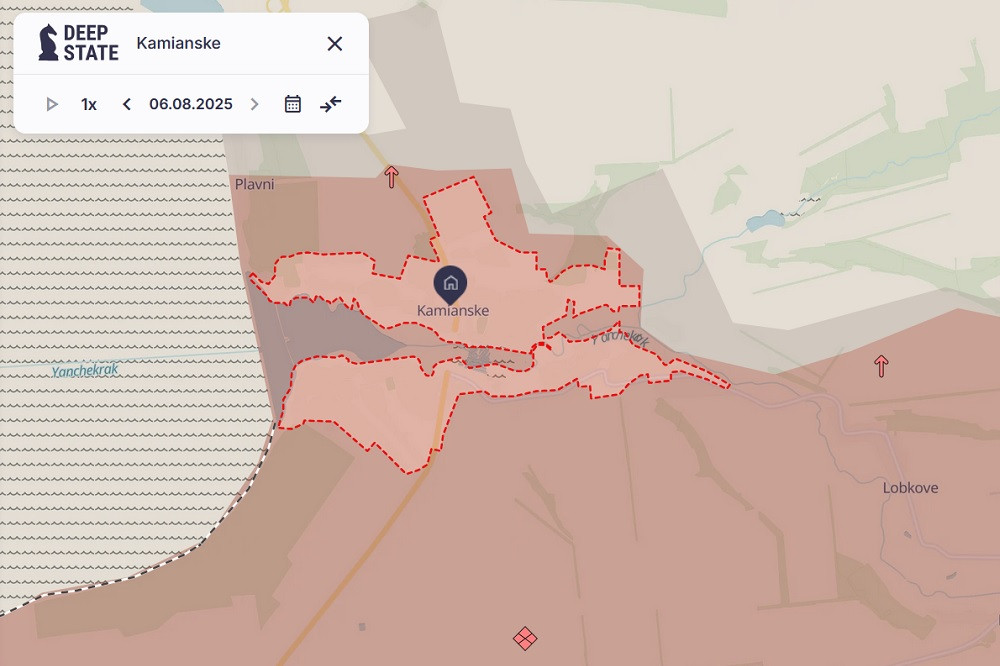Click the Kamianske title in the panel
This screenshot has width=1000, height=666.
(x=178, y=43)
